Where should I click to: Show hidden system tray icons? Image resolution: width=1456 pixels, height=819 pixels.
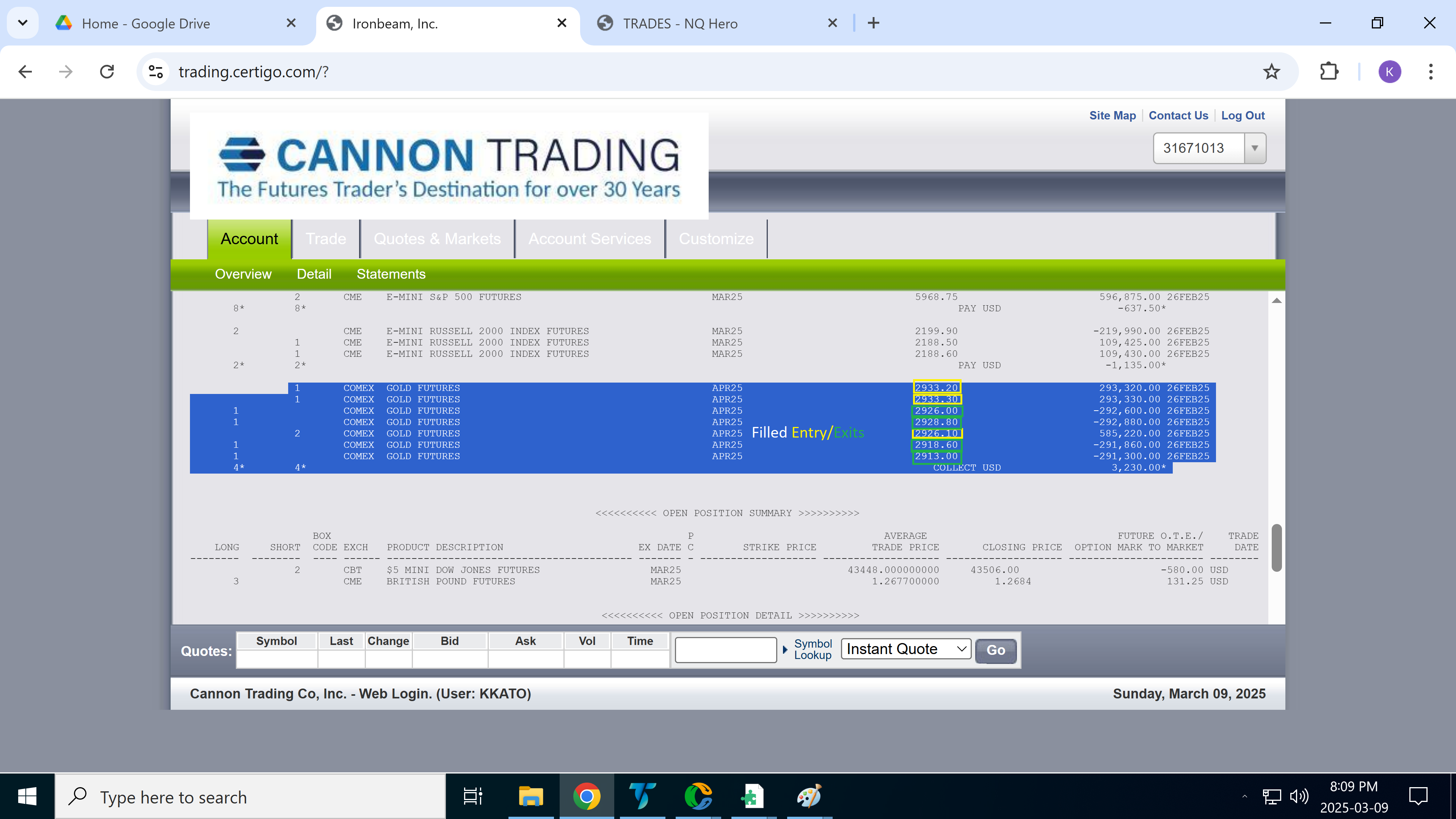pyautogui.click(x=1244, y=796)
